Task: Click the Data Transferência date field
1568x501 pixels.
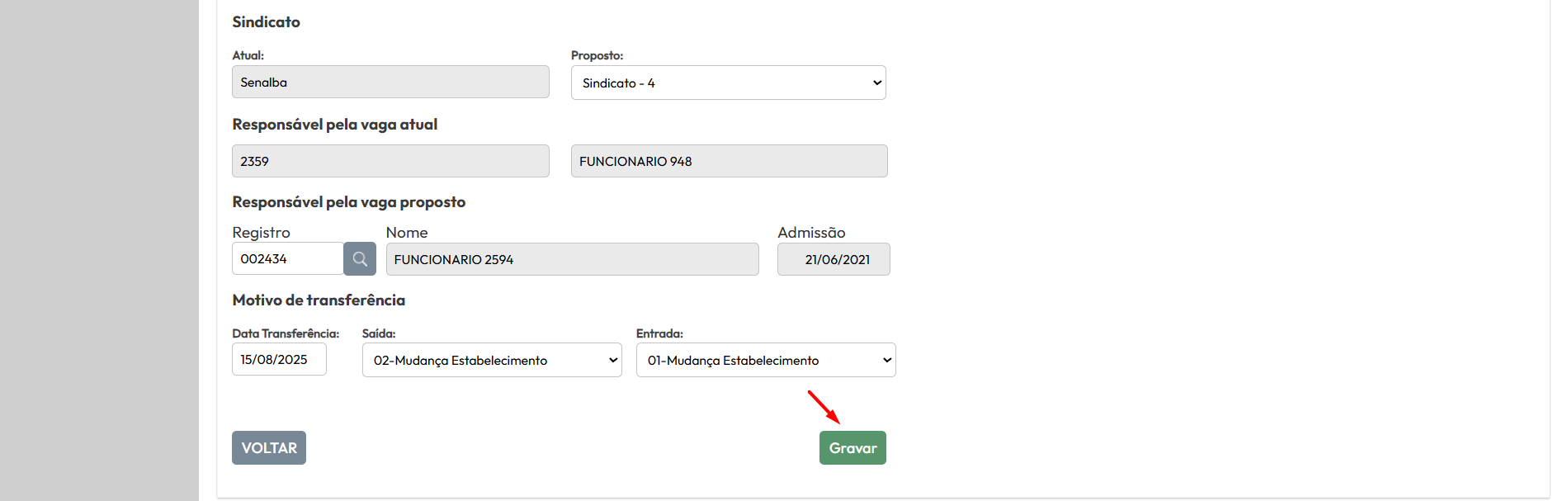Action: coord(279,360)
